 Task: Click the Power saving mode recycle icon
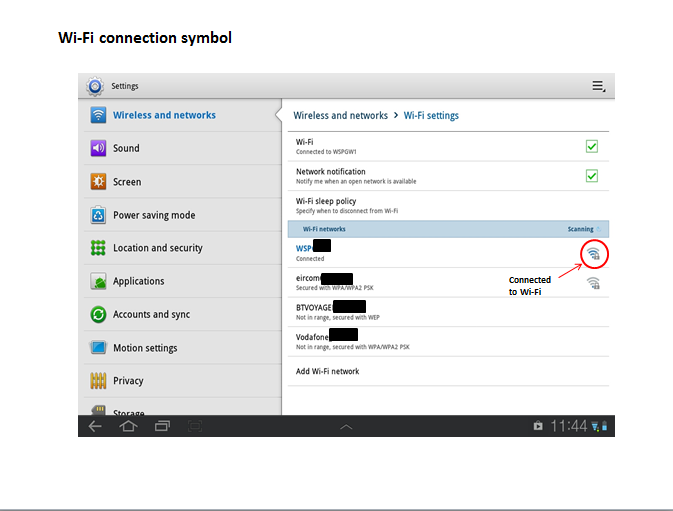point(98,215)
